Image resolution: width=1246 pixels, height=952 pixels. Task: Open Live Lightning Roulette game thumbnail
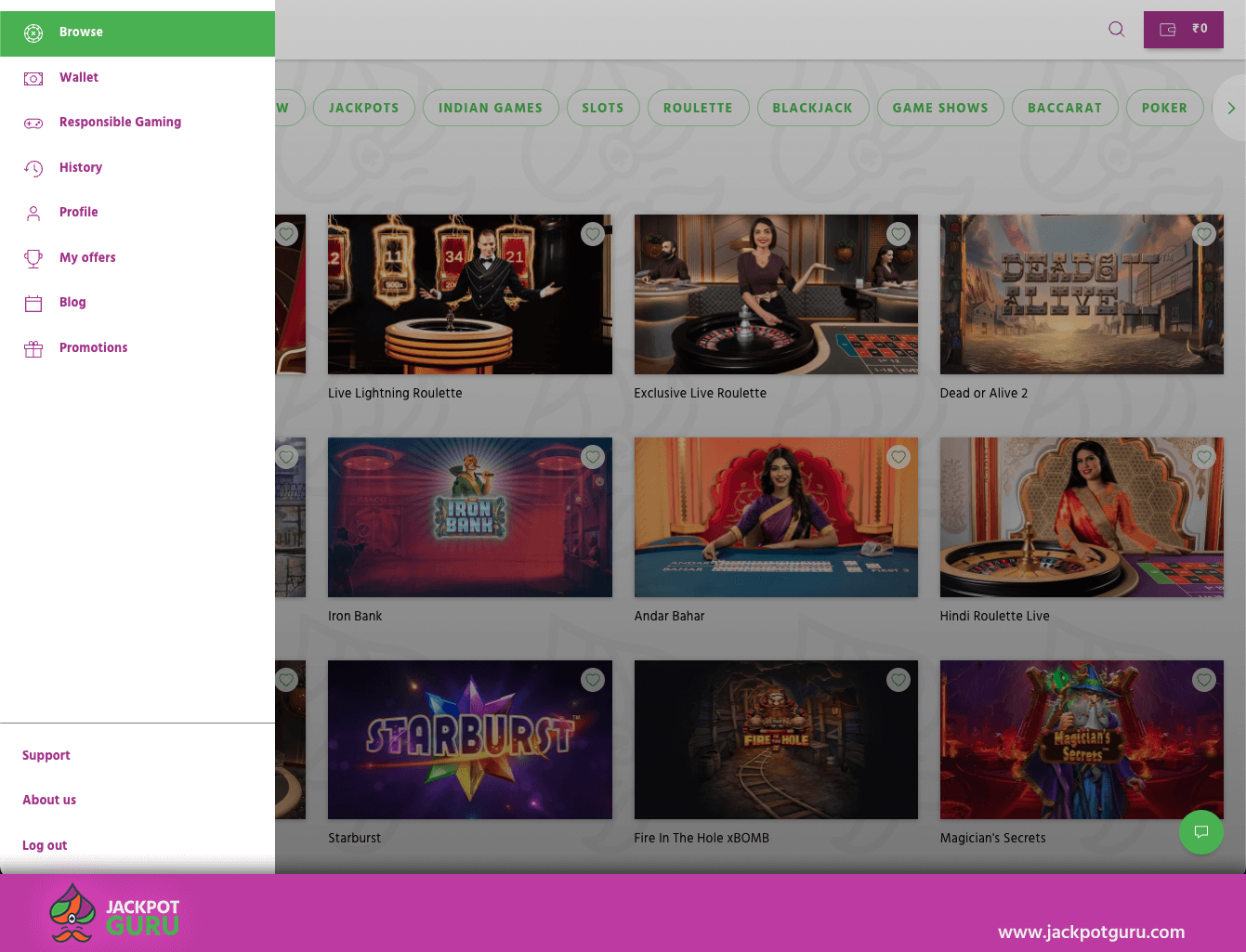[x=470, y=294]
